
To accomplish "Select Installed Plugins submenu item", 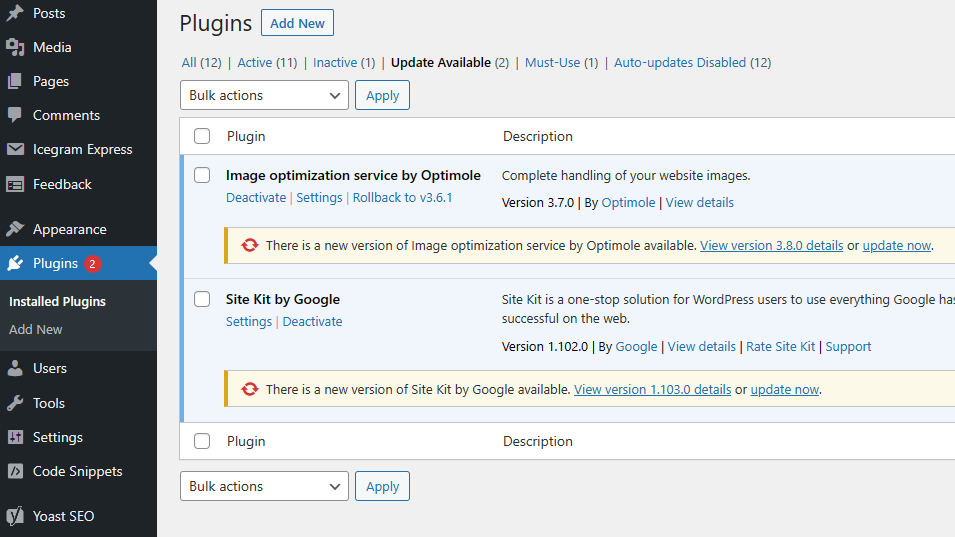I will click(x=57, y=301).
